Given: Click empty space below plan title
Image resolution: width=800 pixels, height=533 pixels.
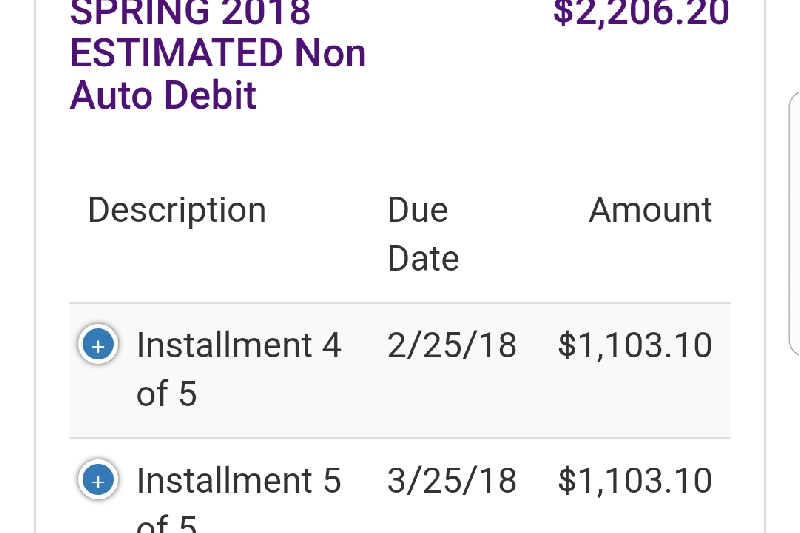Looking at the screenshot, I should coord(400,150).
